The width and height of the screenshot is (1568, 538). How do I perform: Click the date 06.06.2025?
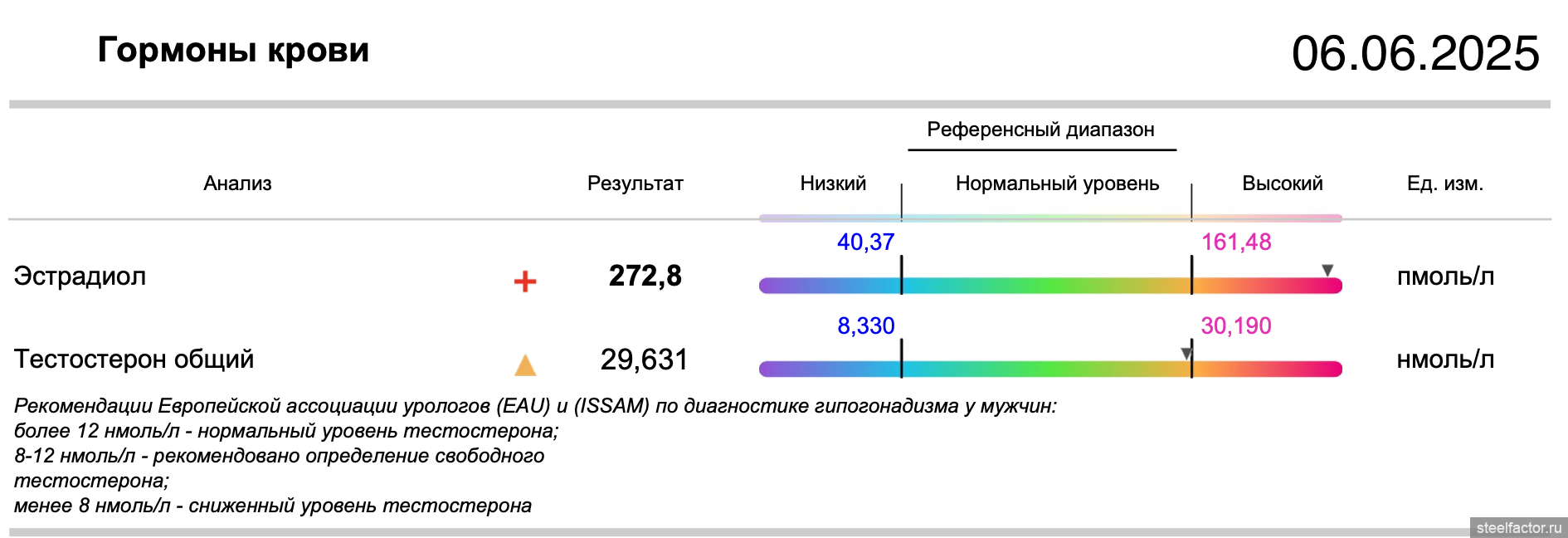coord(1415,54)
